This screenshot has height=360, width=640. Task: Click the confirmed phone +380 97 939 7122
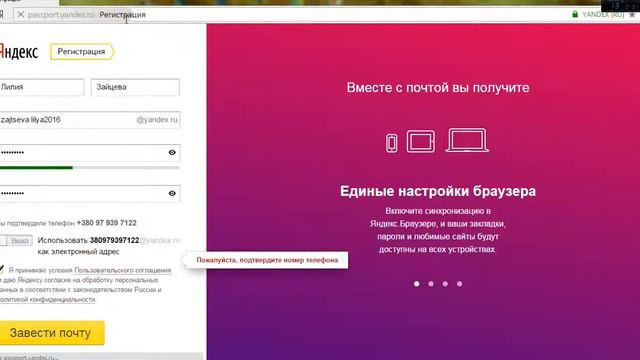pos(107,223)
